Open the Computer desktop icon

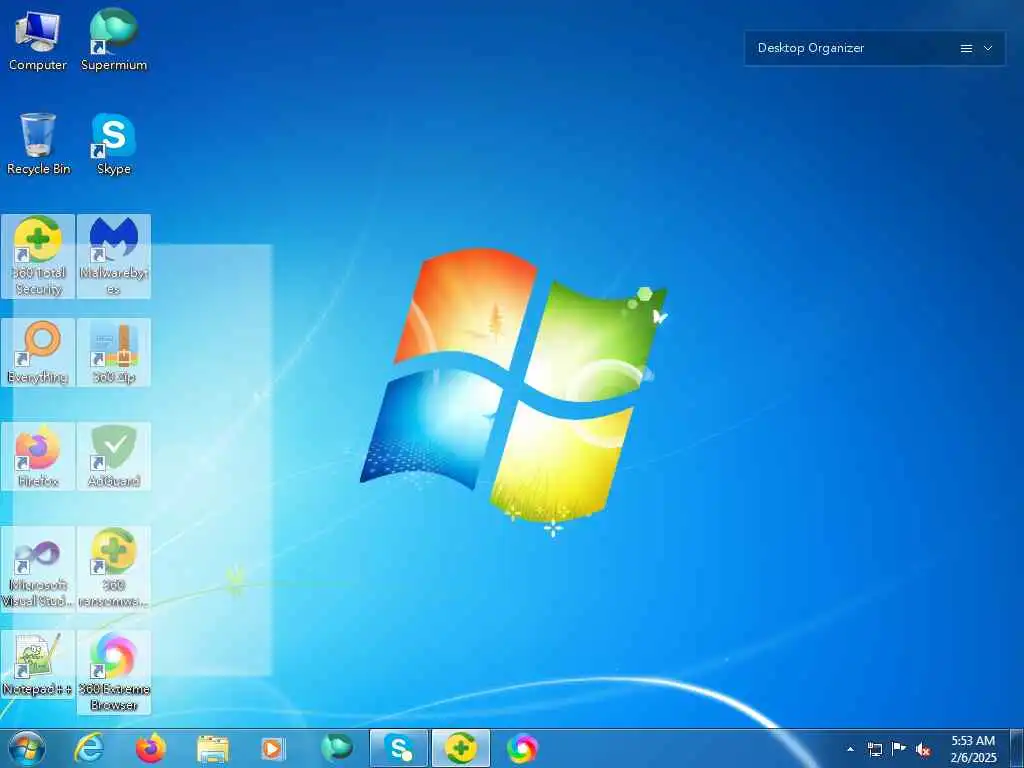37,40
